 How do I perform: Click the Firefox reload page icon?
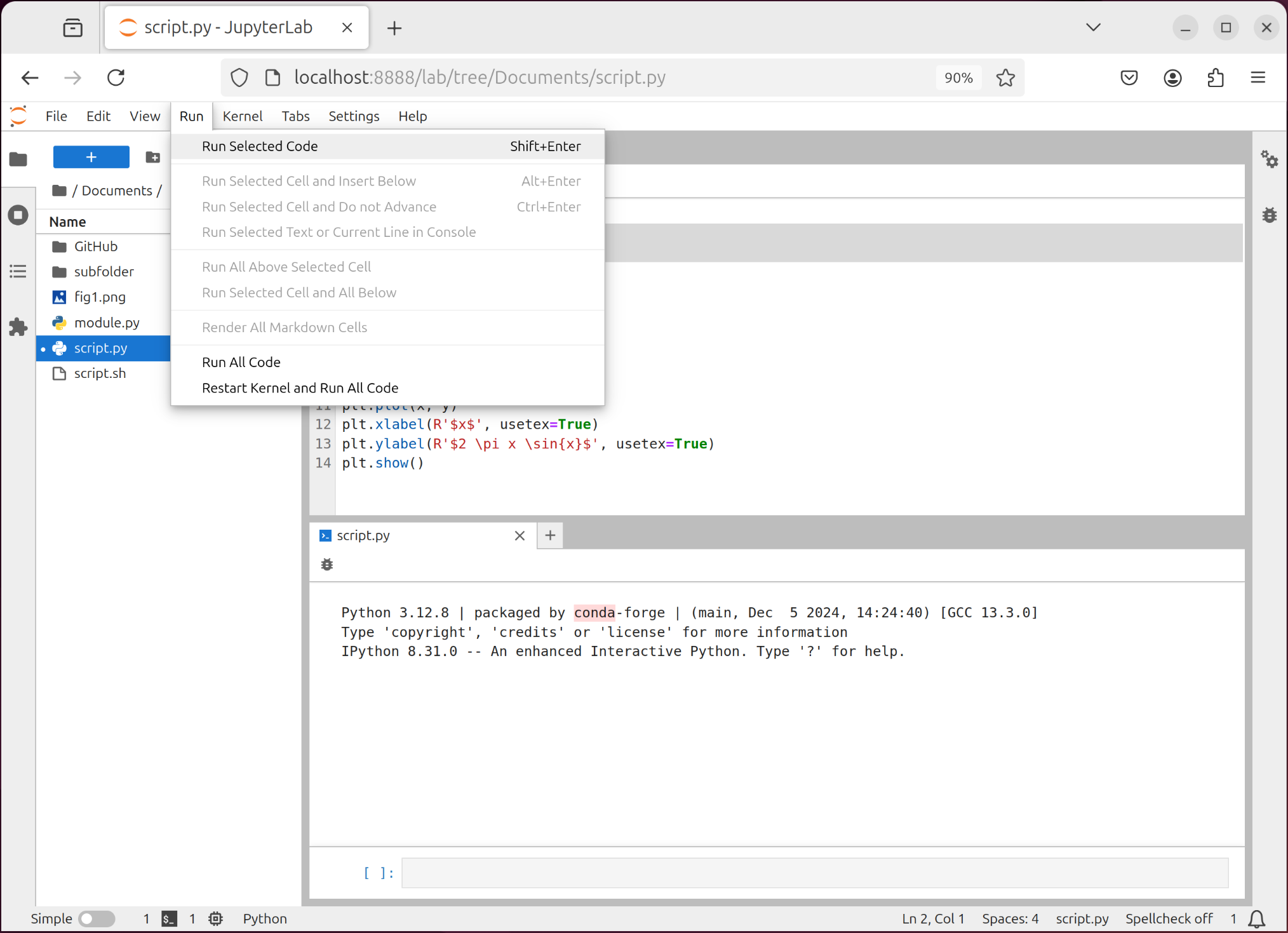tap(116, 77)
